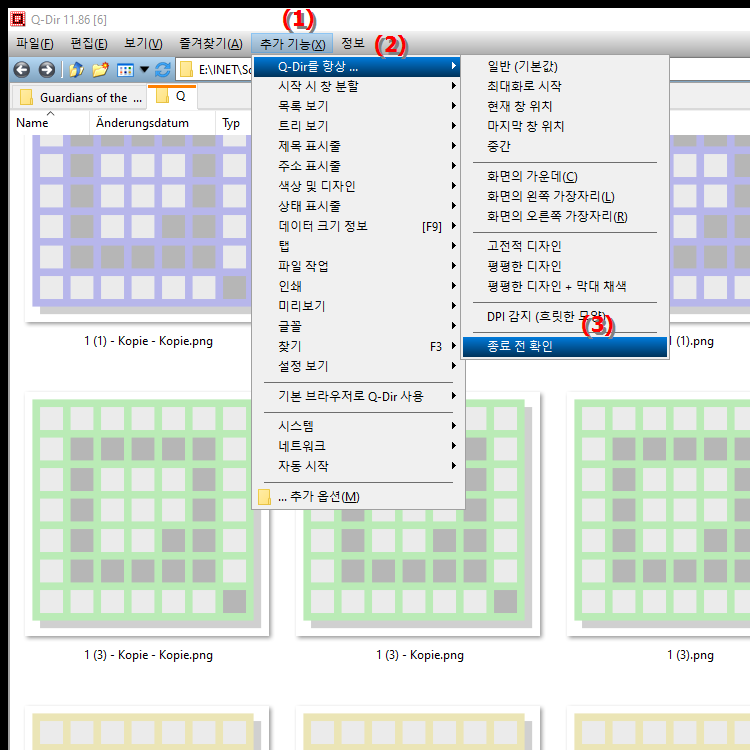750x750 pixels.
Task: Choose 화면의 오른쪽 가장자리(R)
Action: (564, 217)
